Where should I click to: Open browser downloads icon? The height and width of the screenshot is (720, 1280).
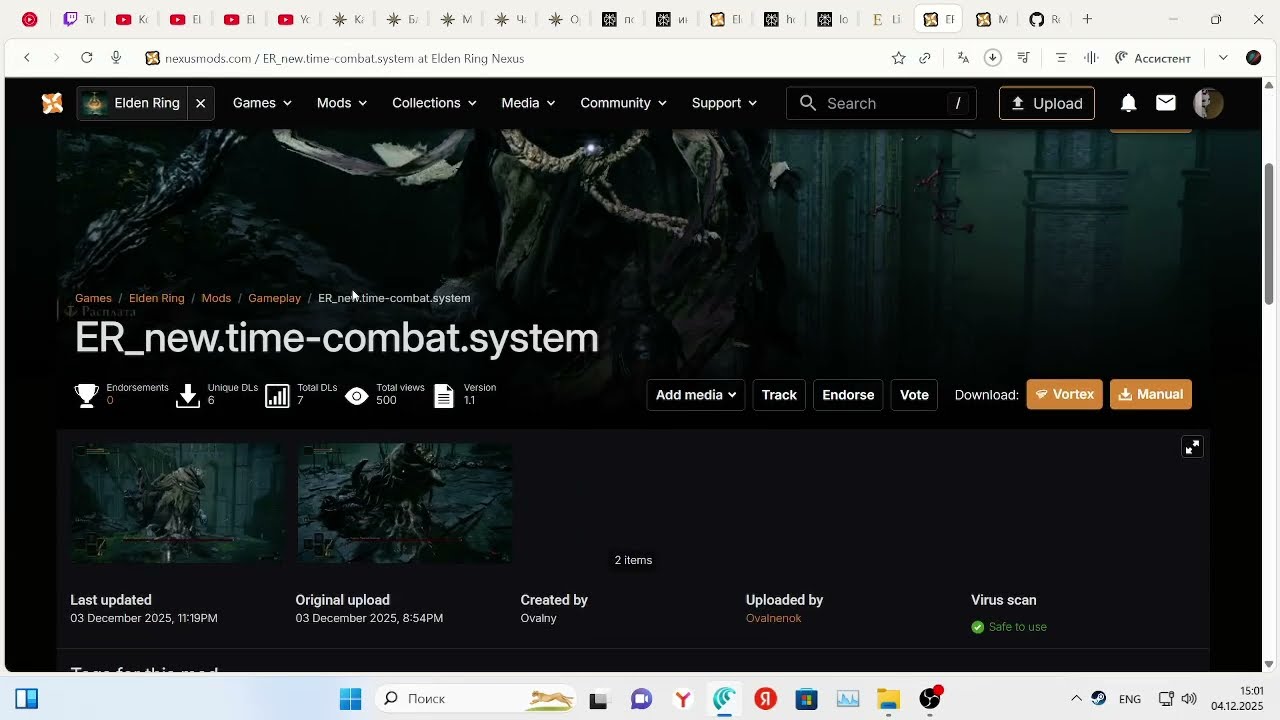click(993, 58)
